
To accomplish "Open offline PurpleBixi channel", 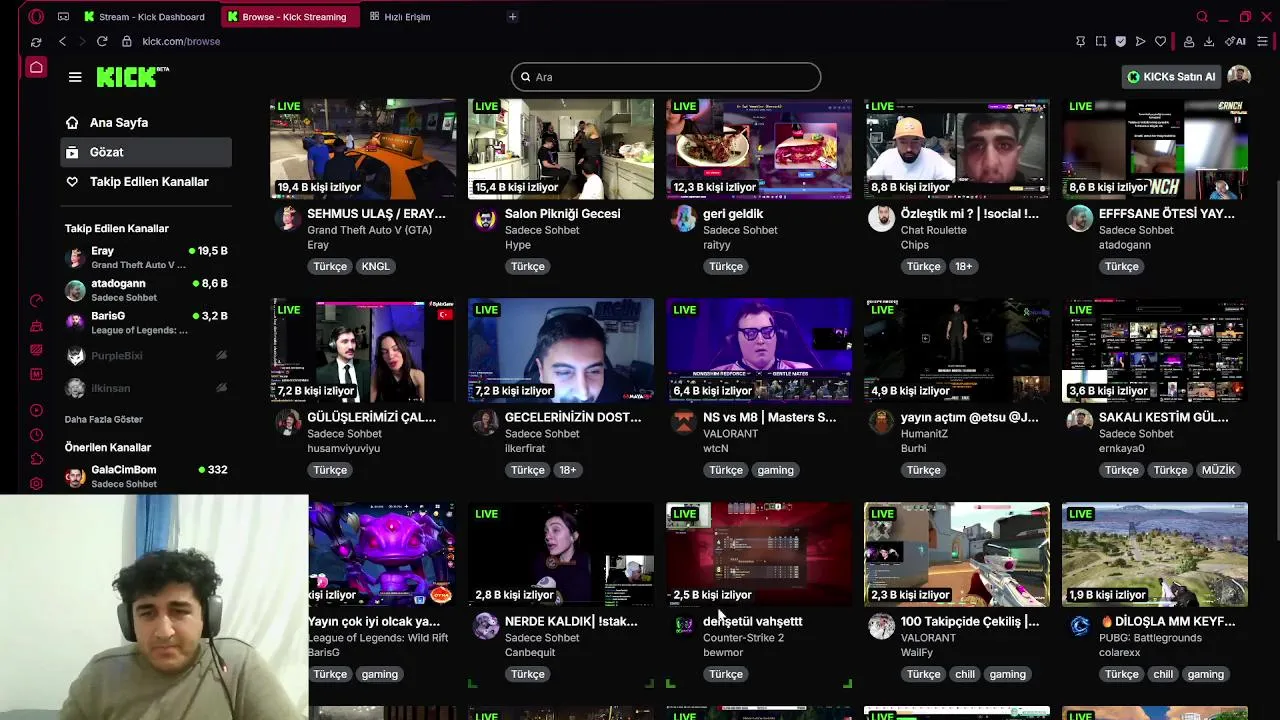I will click(146, 355).
